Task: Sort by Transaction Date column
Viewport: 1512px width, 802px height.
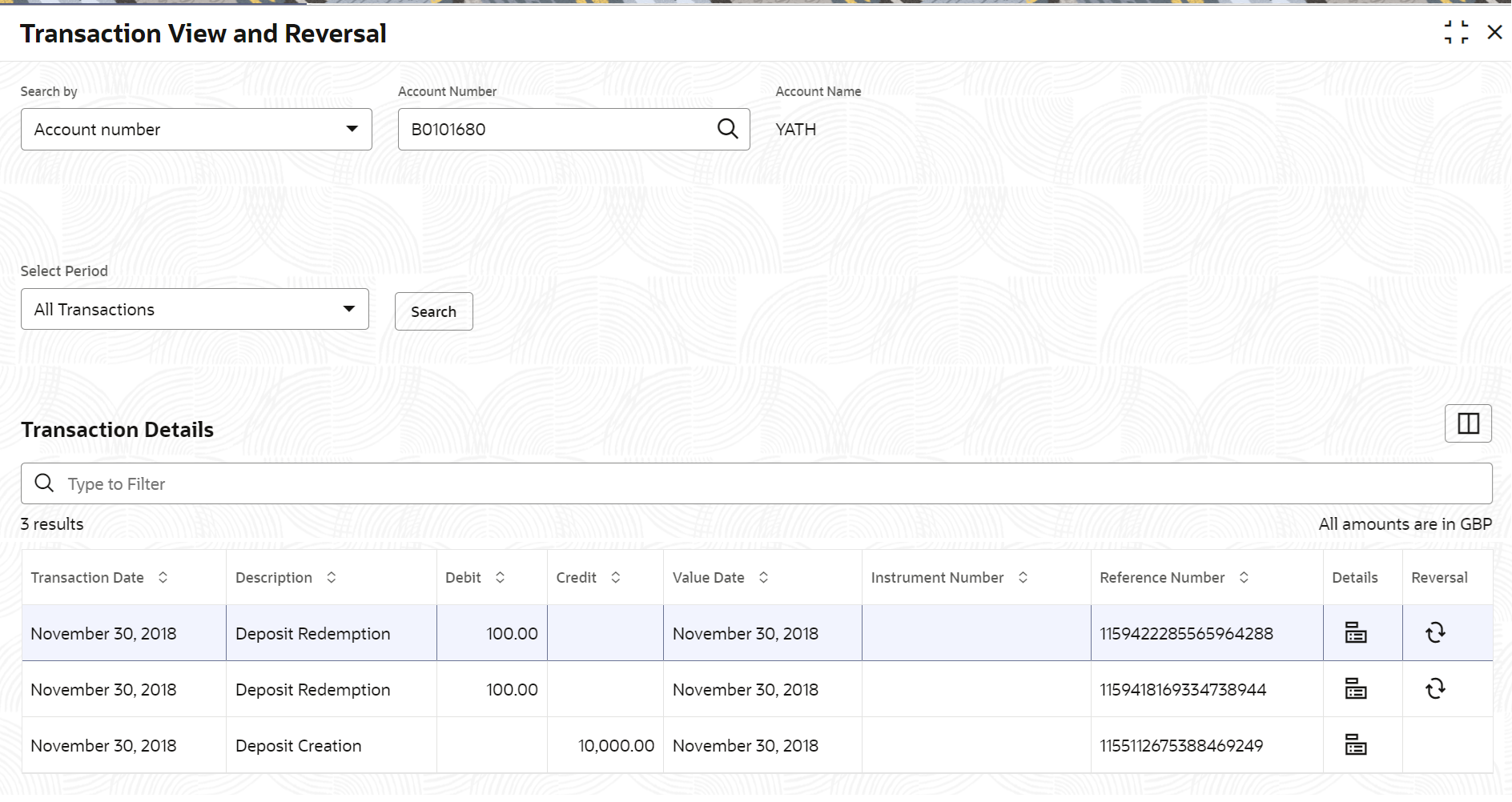Action: pos(163,577)
